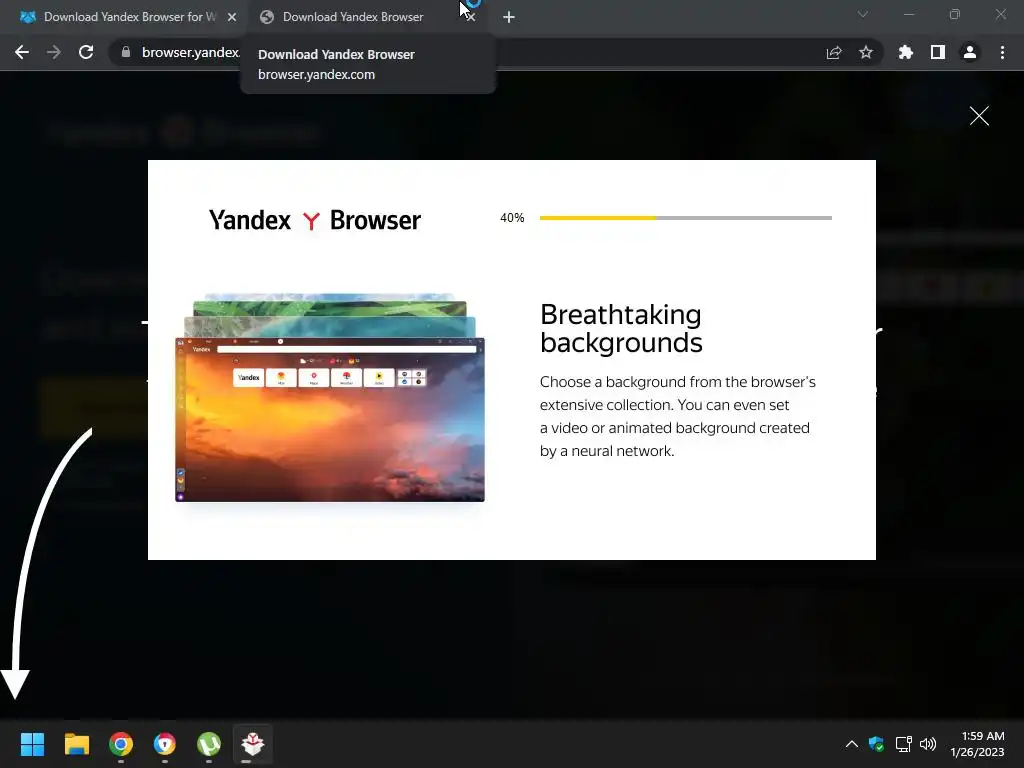Close the Yandex download overlay with X

[979, 116]
